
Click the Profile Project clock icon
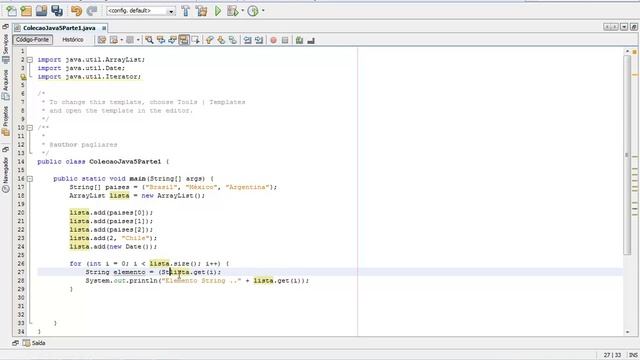[x=253, y=11]
